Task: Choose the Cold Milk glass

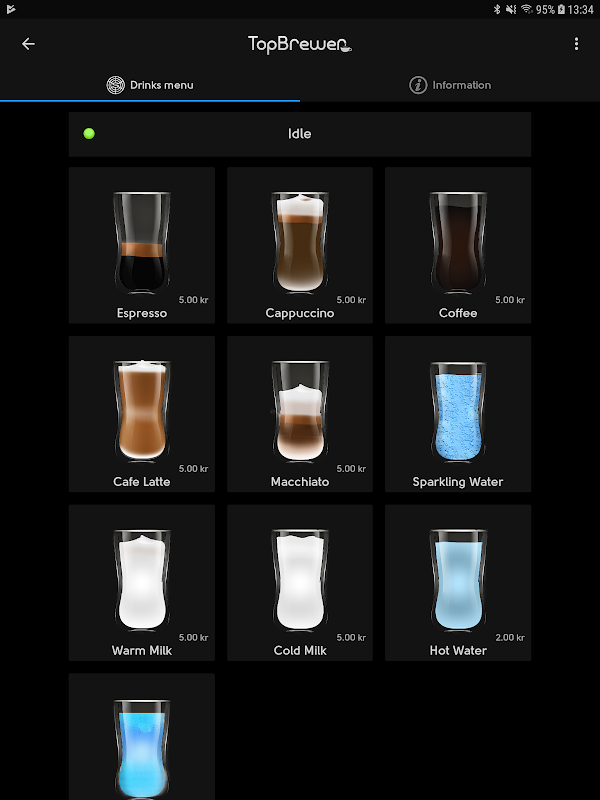Action: pos(300,581)
